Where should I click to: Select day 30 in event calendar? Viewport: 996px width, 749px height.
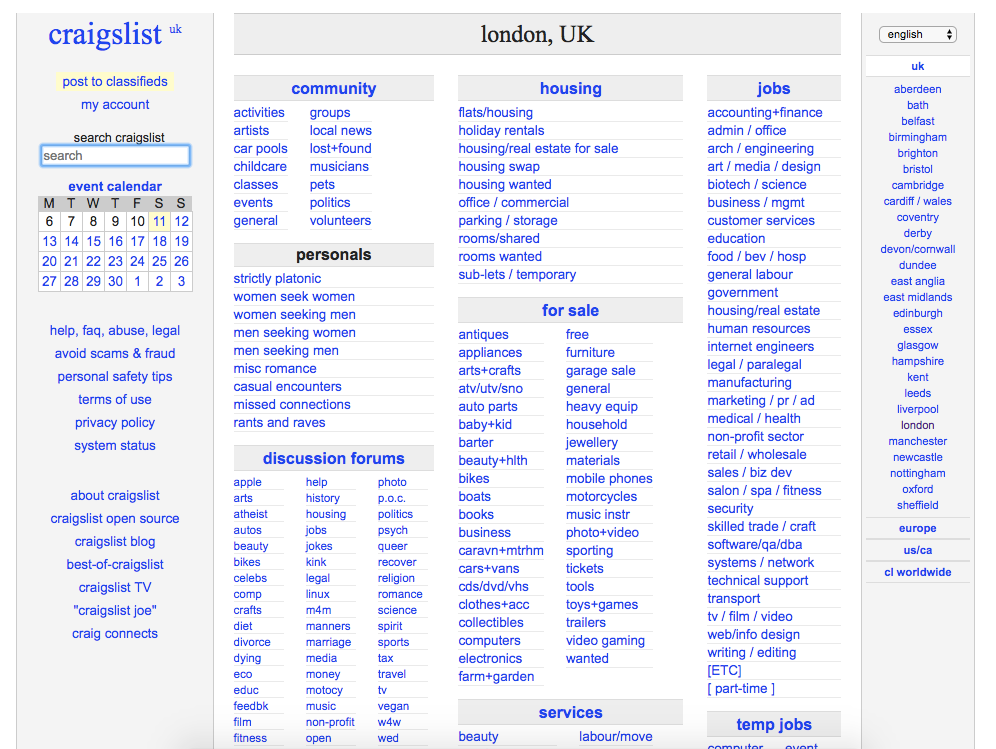tap(115, 281)
